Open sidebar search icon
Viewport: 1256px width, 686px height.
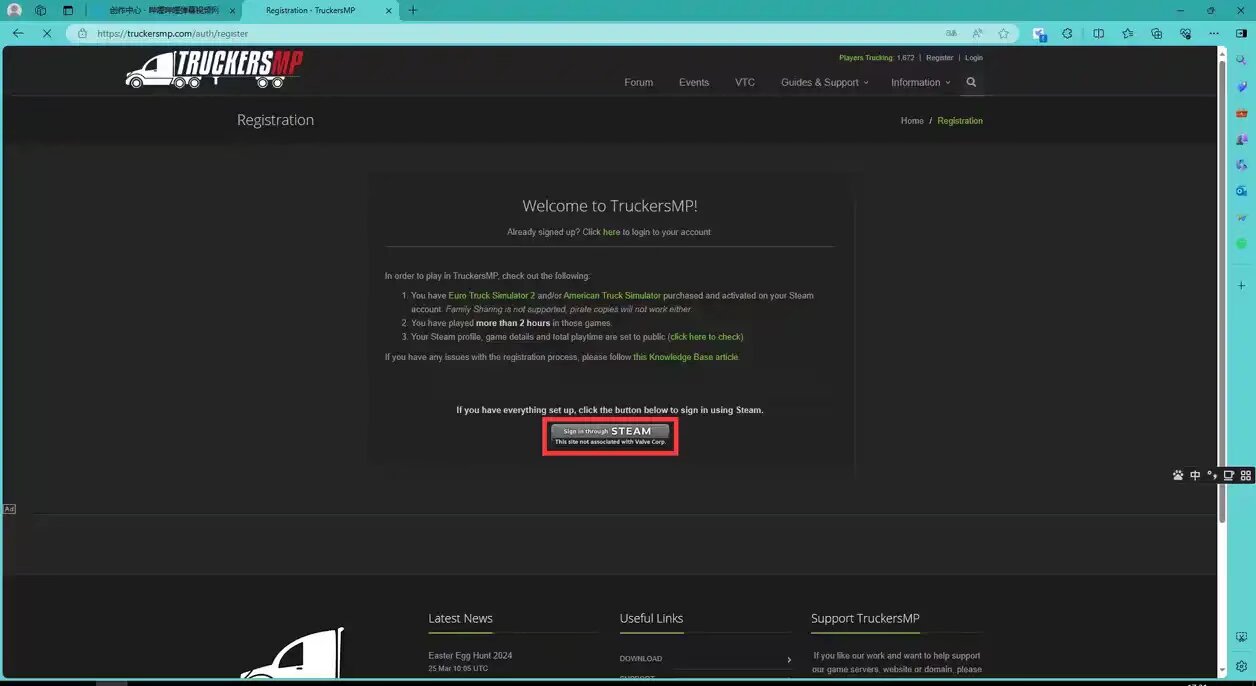coord(1242,60)
